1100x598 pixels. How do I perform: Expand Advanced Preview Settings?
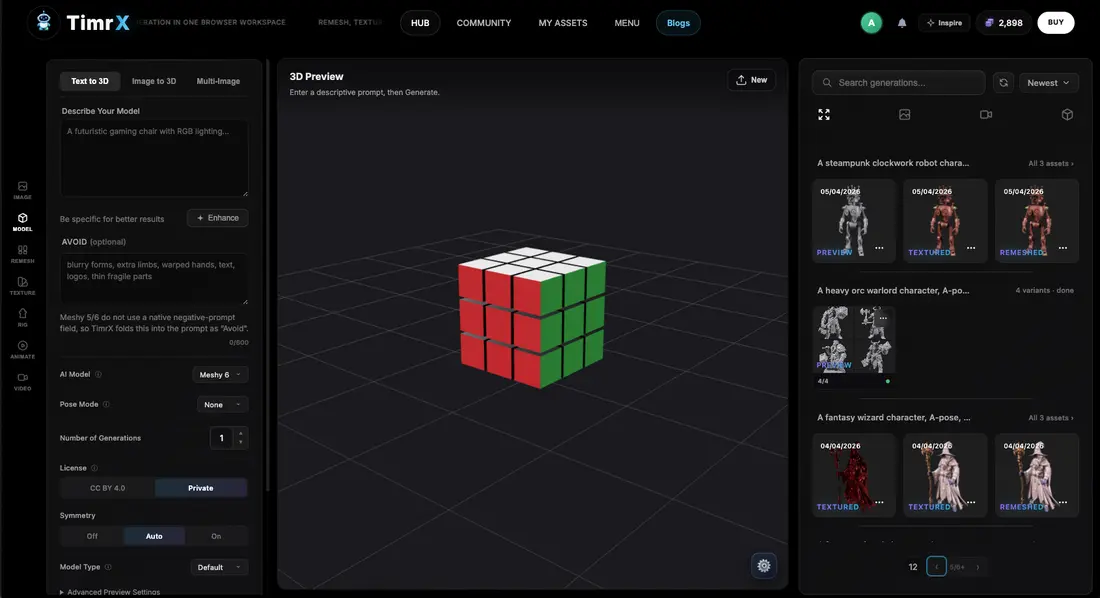[x=109, y=592]
